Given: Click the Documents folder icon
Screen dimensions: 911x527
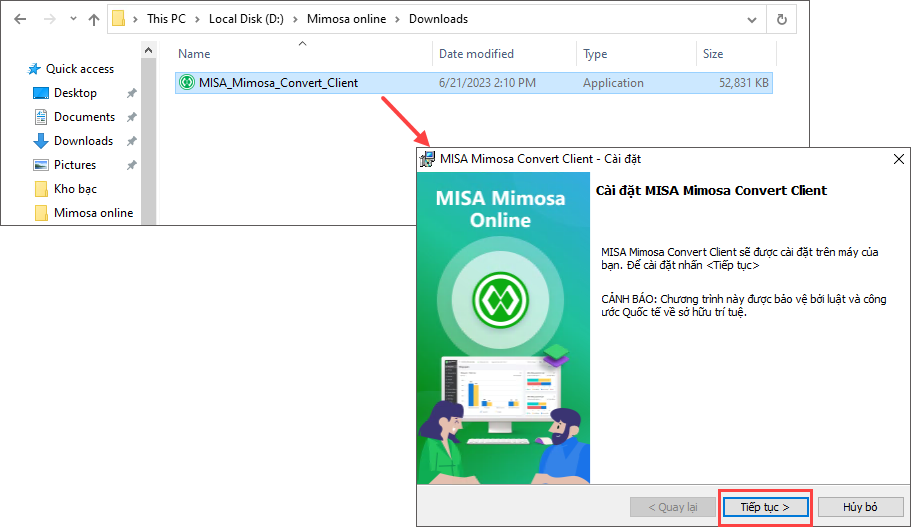Looking at the screenshot, I should [41, 117].
